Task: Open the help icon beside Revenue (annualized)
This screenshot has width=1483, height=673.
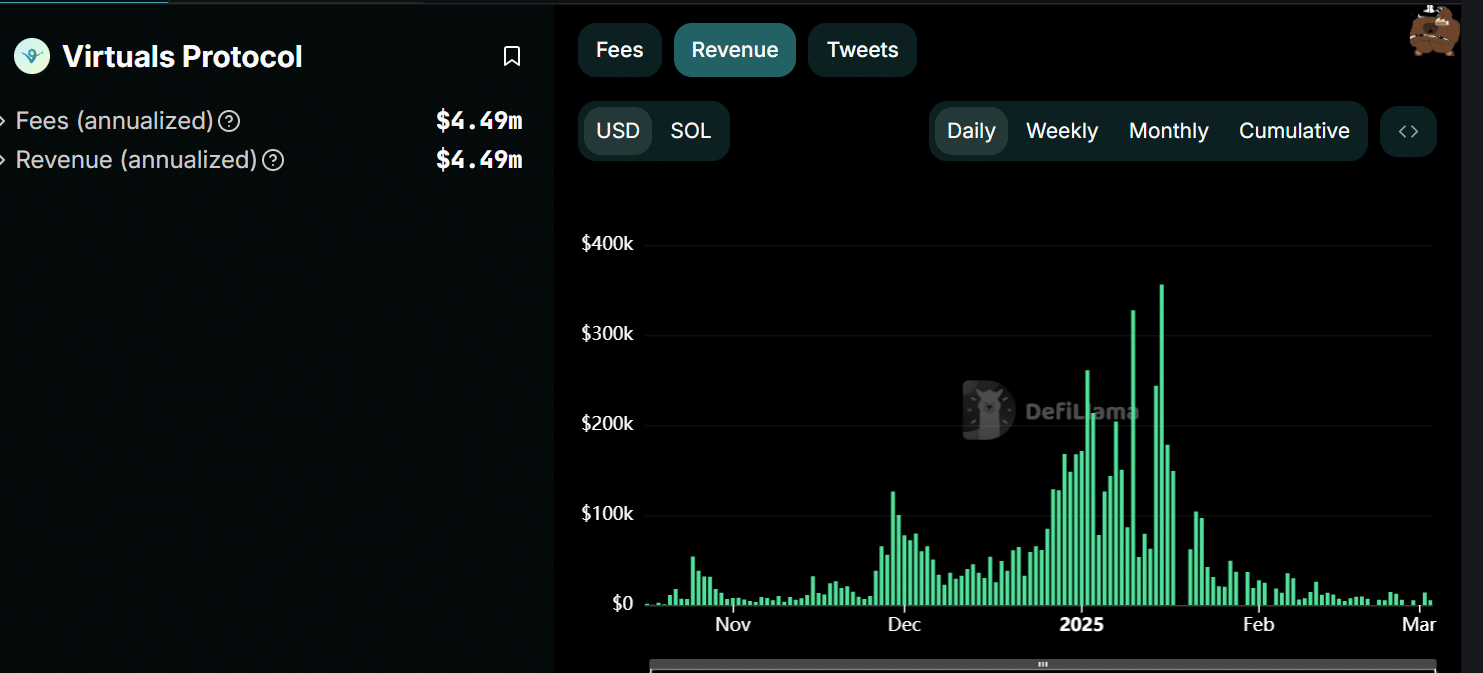Action: point(273,160)
